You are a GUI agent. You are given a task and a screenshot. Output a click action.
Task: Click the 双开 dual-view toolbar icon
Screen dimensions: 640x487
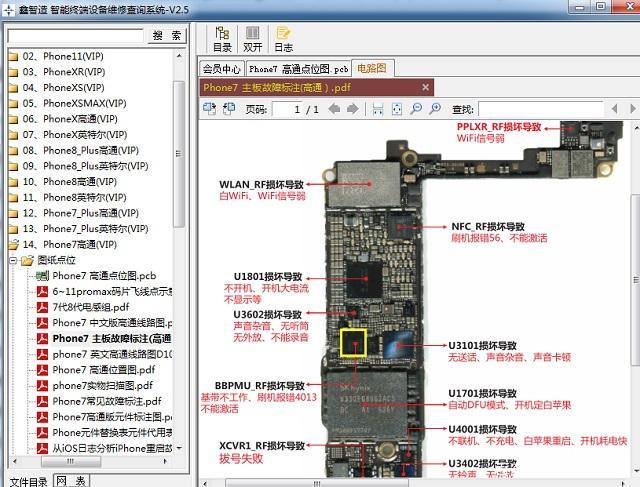(x=252, y=39)
